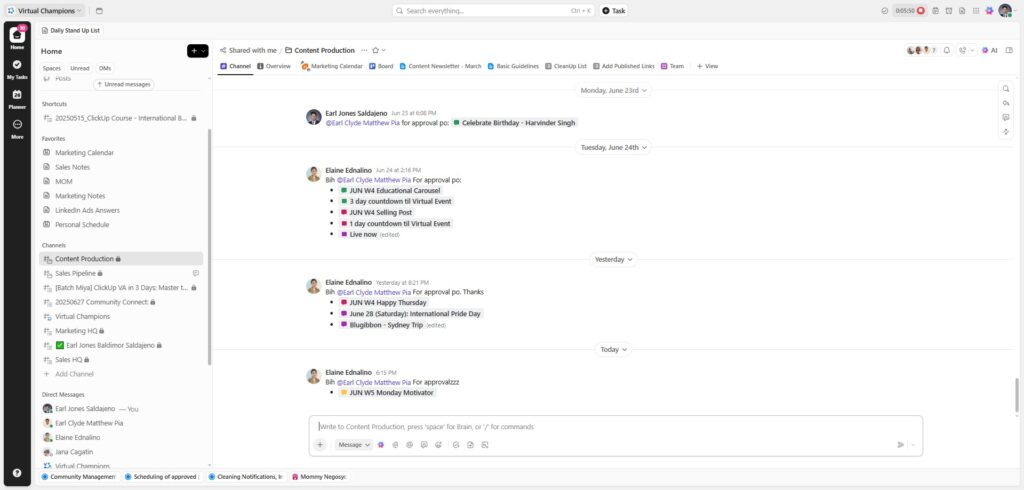
Task: Open the Marketing Calendar tab
Action: 332,66
